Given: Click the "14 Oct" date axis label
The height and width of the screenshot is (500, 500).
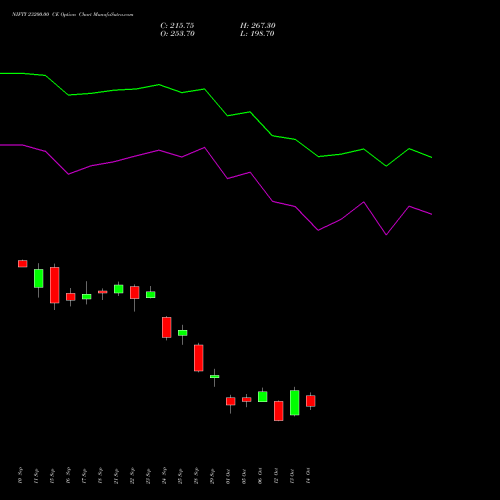Looking at the screenshot, I should 308,475.
